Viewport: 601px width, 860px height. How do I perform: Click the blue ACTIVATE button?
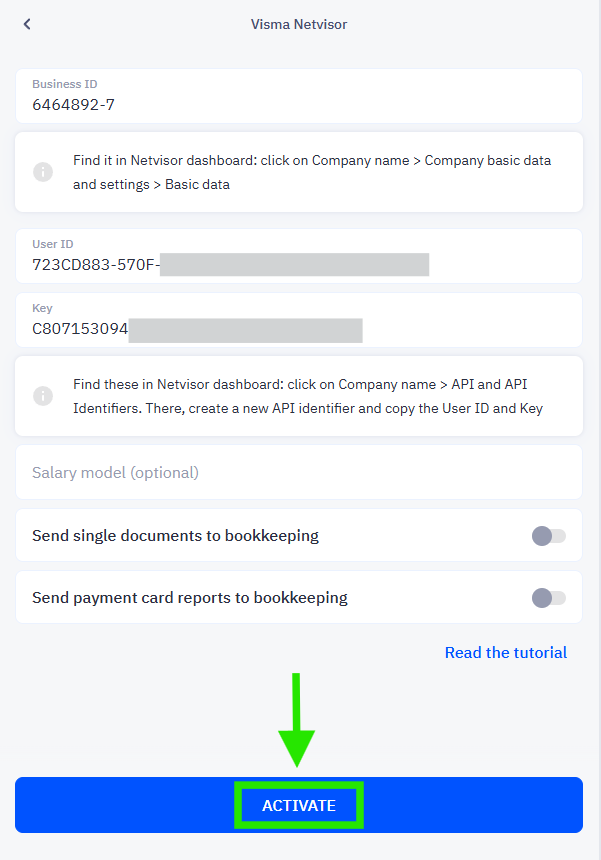point(299,805)
